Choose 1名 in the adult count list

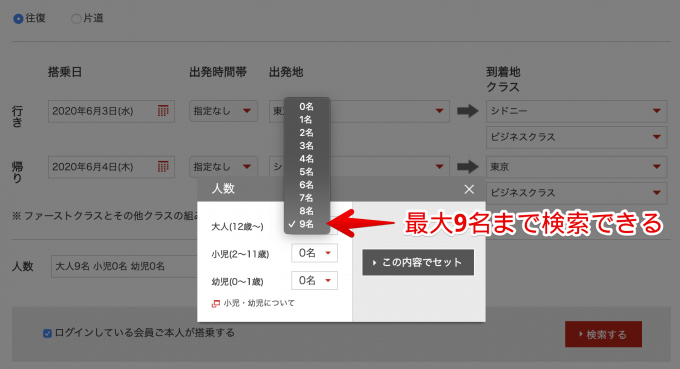[307, 120]
